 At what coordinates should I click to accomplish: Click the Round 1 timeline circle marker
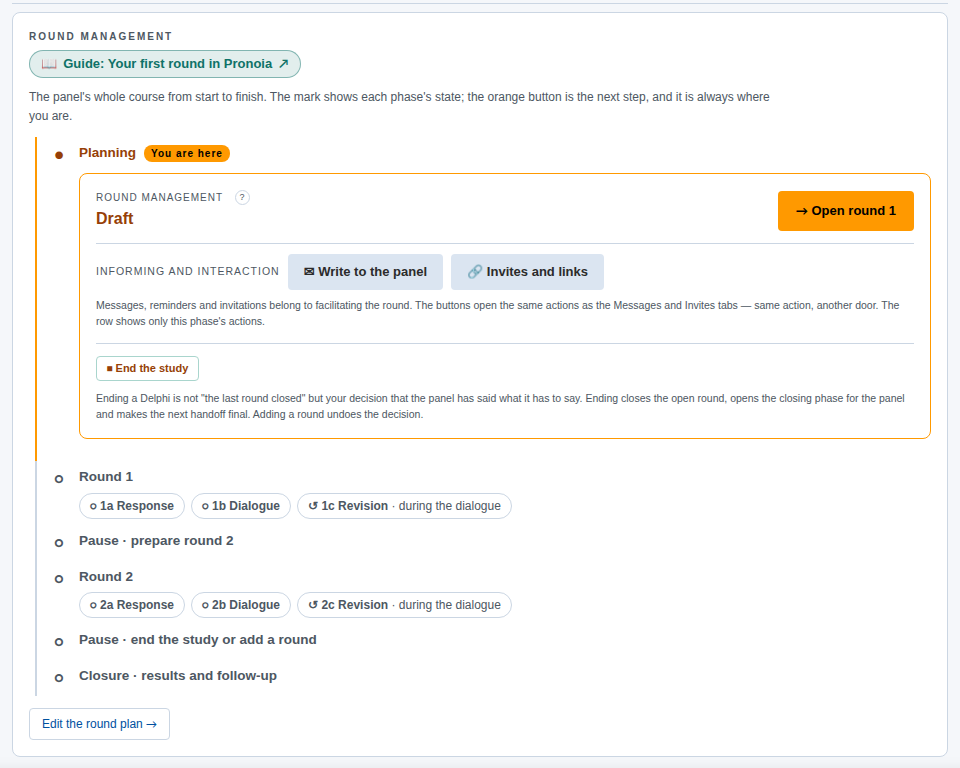click(59, 479)
